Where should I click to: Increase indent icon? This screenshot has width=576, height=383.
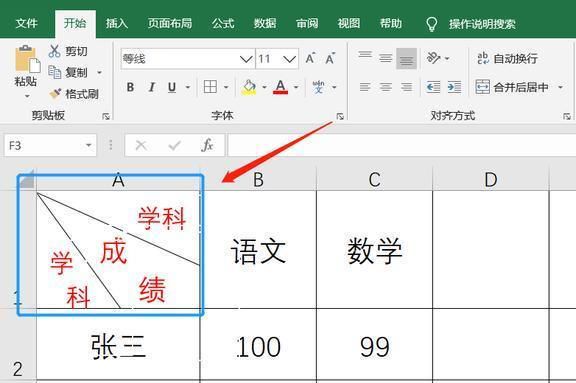click(454, 87)
